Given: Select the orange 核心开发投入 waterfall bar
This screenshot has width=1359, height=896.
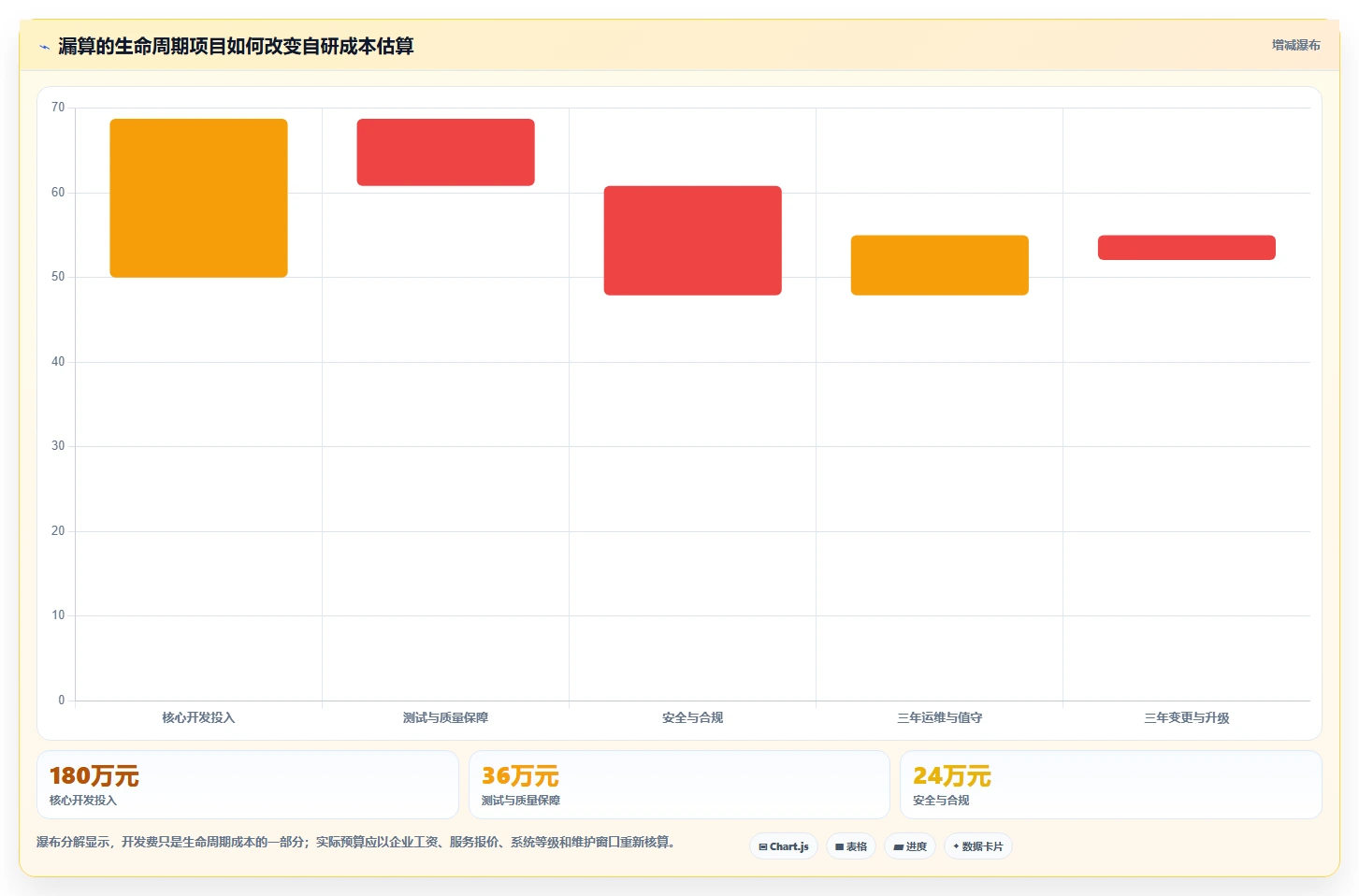Looking at the screenshot, I should click(x=198, y=198).
